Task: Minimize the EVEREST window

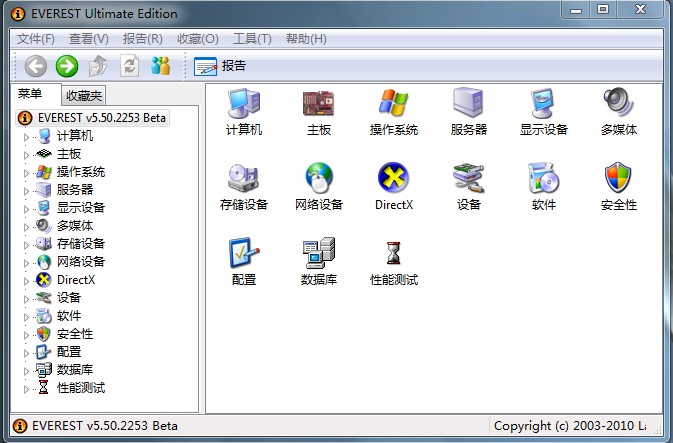Action: tap(576, 9)
